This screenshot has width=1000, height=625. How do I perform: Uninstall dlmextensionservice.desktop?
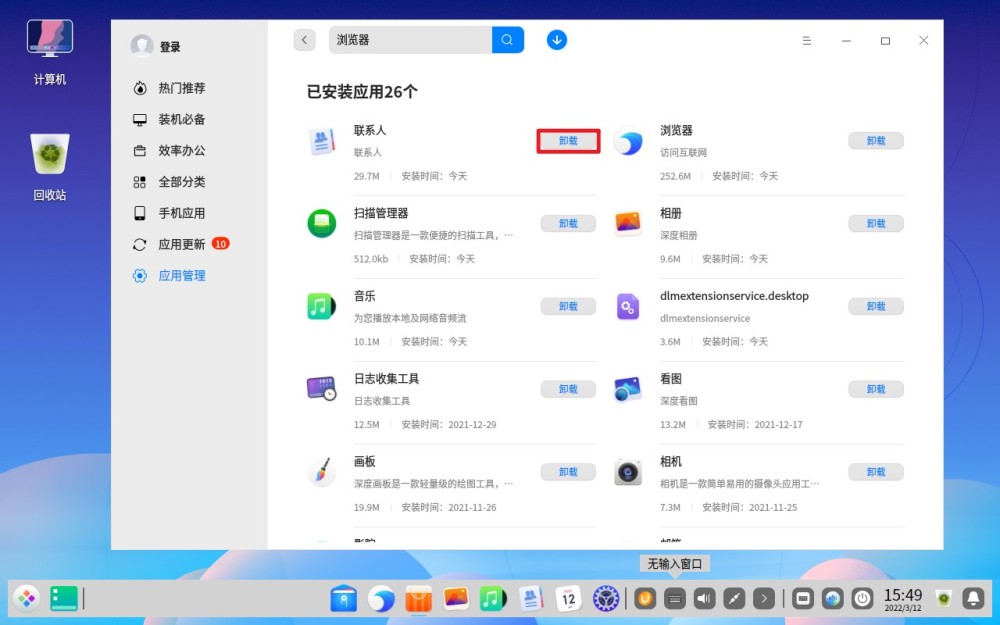(x=876, y=306)
